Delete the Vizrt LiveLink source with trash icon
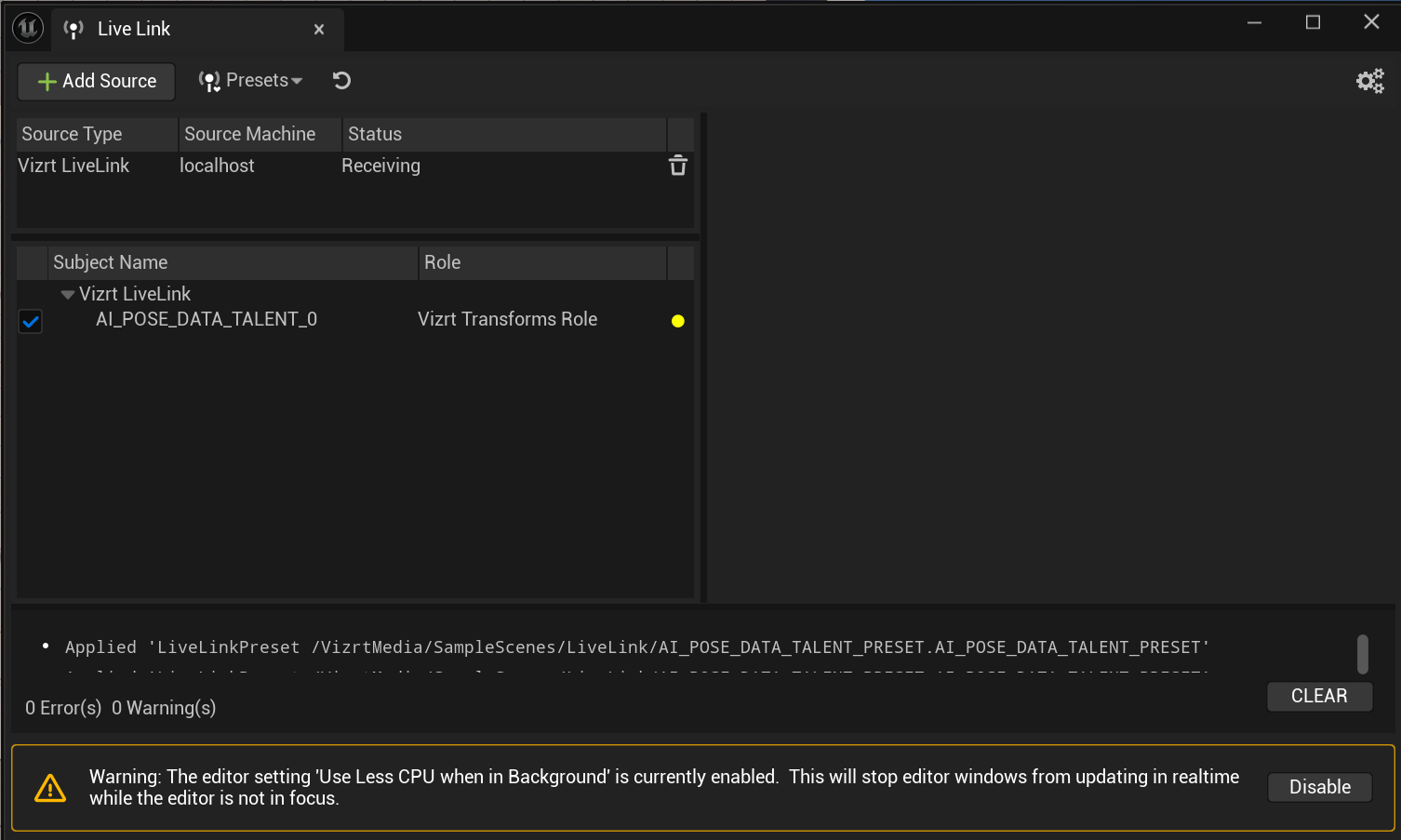The image size is (1401, 840). [x=678, y=166]
